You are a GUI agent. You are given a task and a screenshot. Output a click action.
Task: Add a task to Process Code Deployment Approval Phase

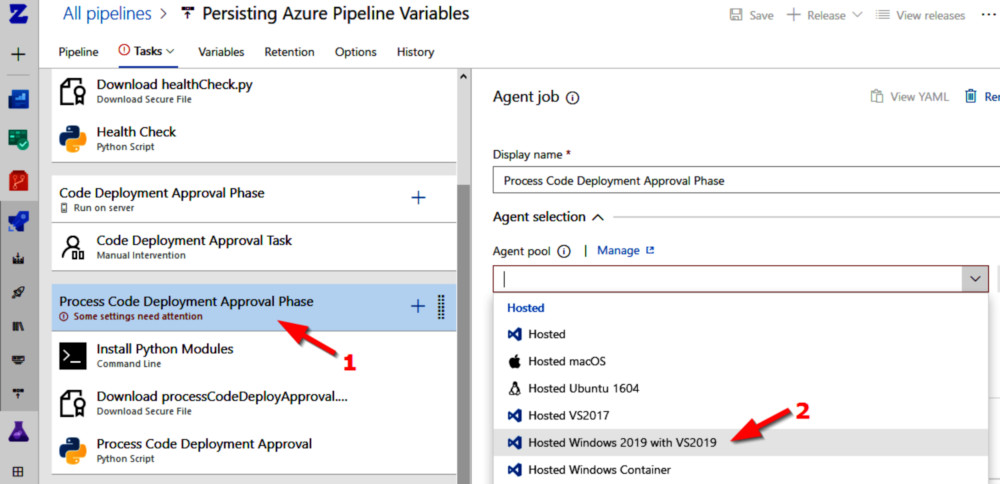tap(418, 307)
